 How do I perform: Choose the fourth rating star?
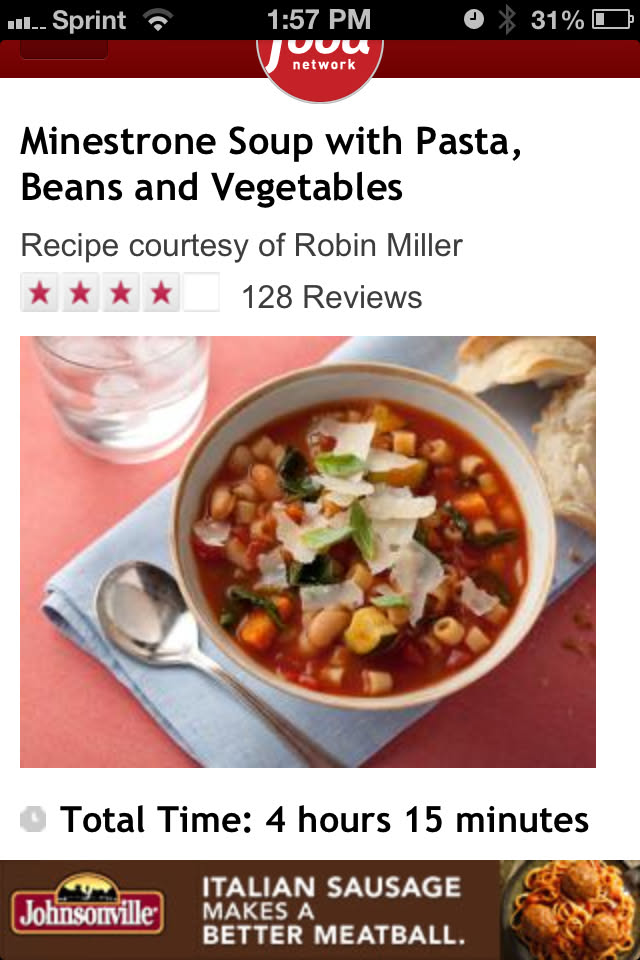160,294
